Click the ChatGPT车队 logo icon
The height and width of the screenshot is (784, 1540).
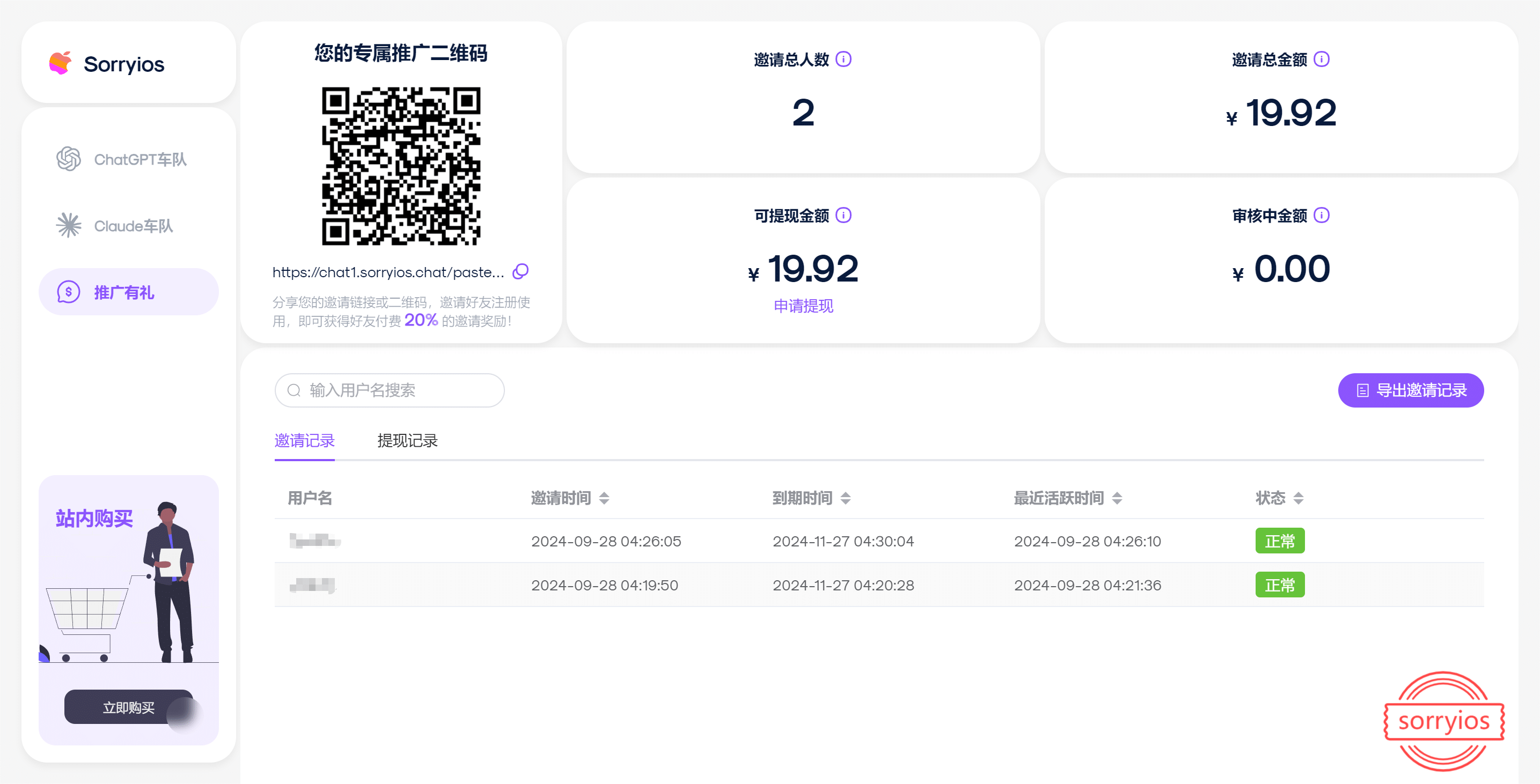[x=69, y=159]
